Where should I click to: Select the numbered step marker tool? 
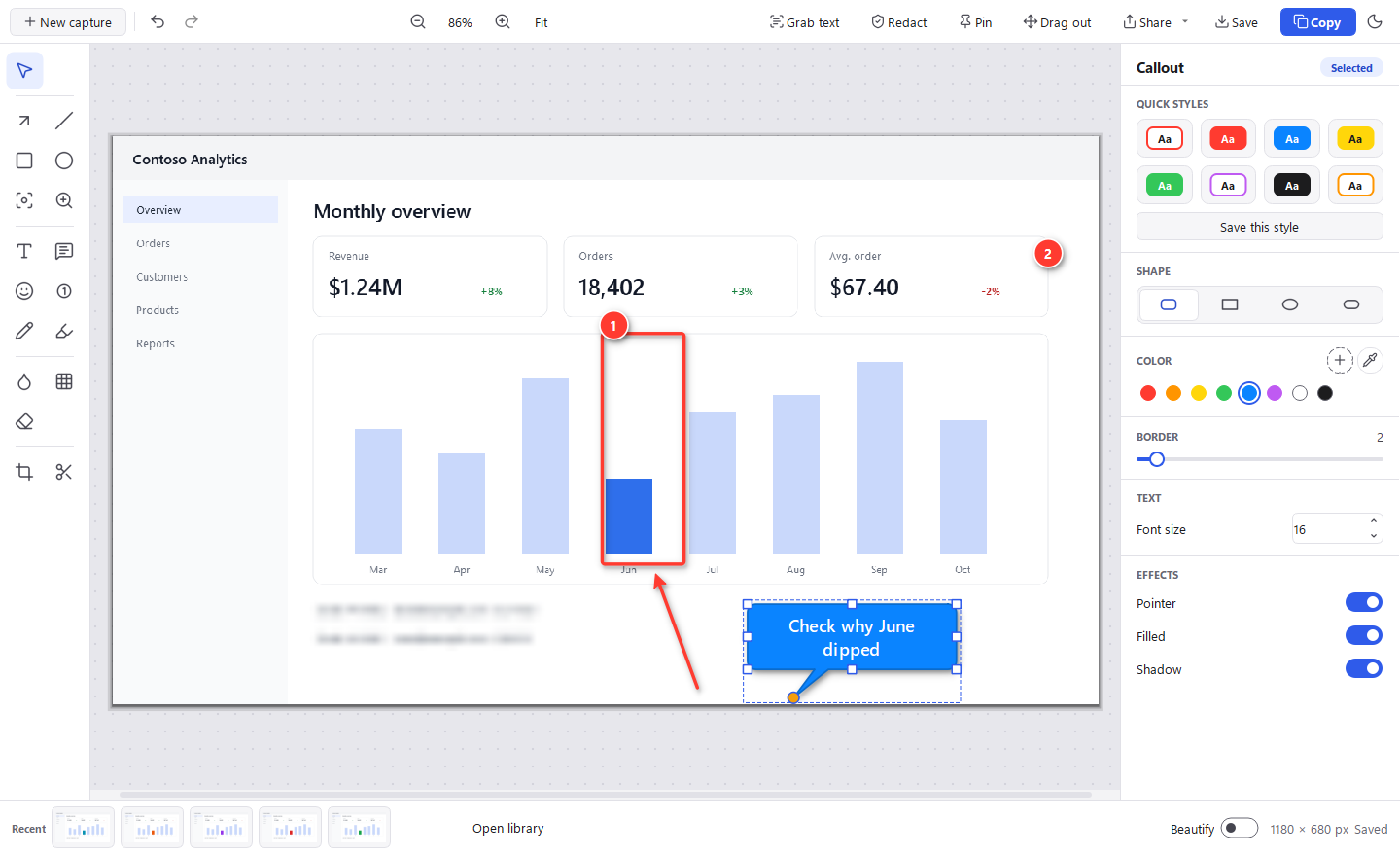pyautogui.click(x=64, y=291)
